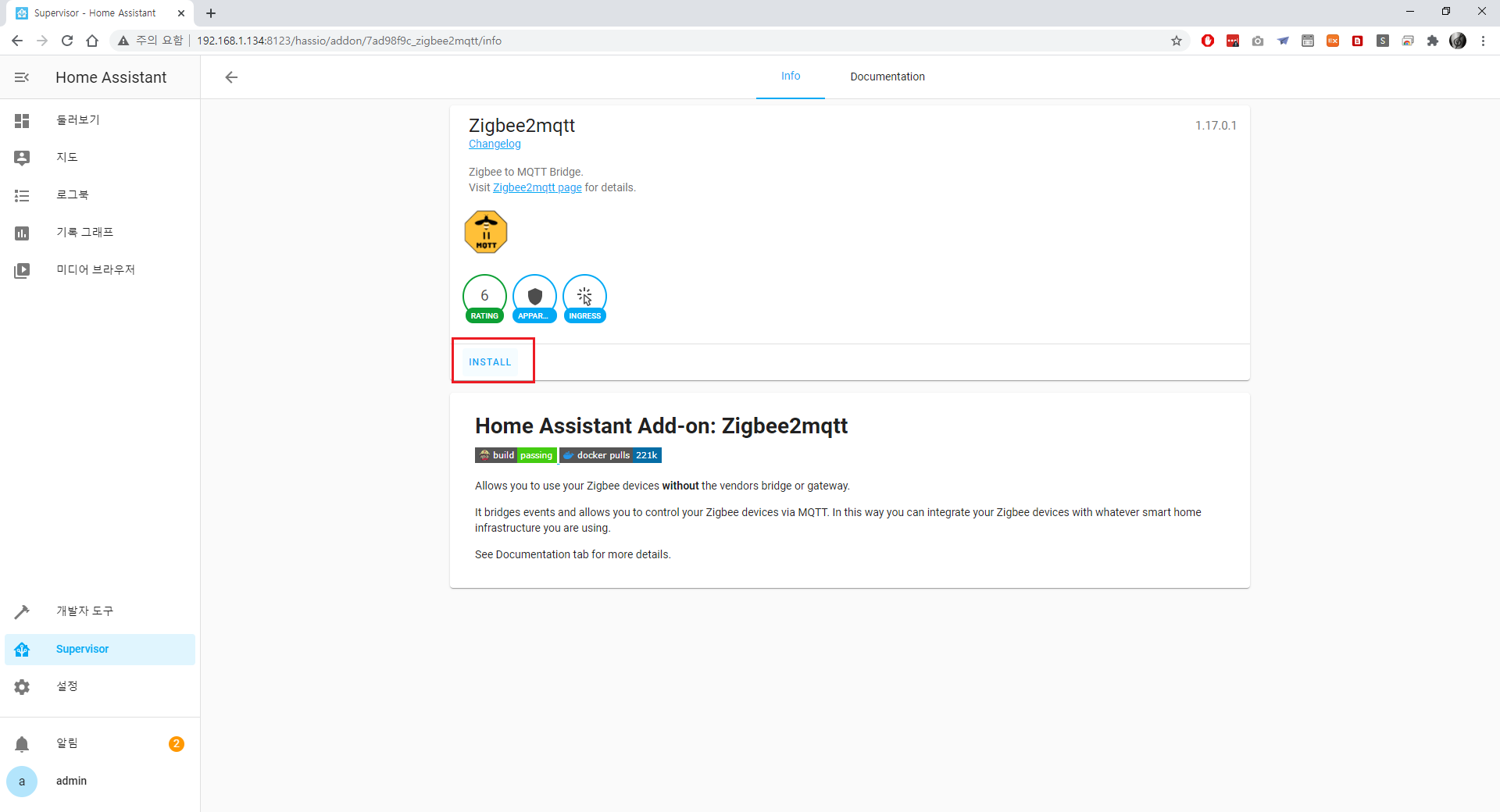Open 알림 notifications panel

coord(100,743)
